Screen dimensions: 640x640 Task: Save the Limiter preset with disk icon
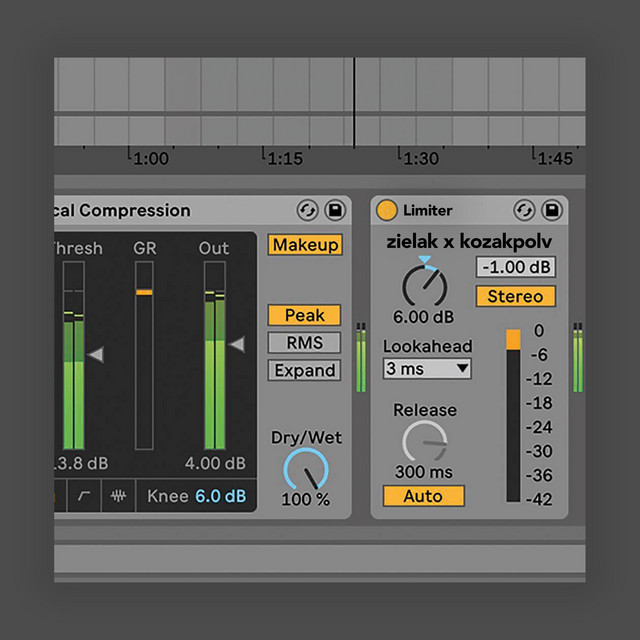pos(551,211)
